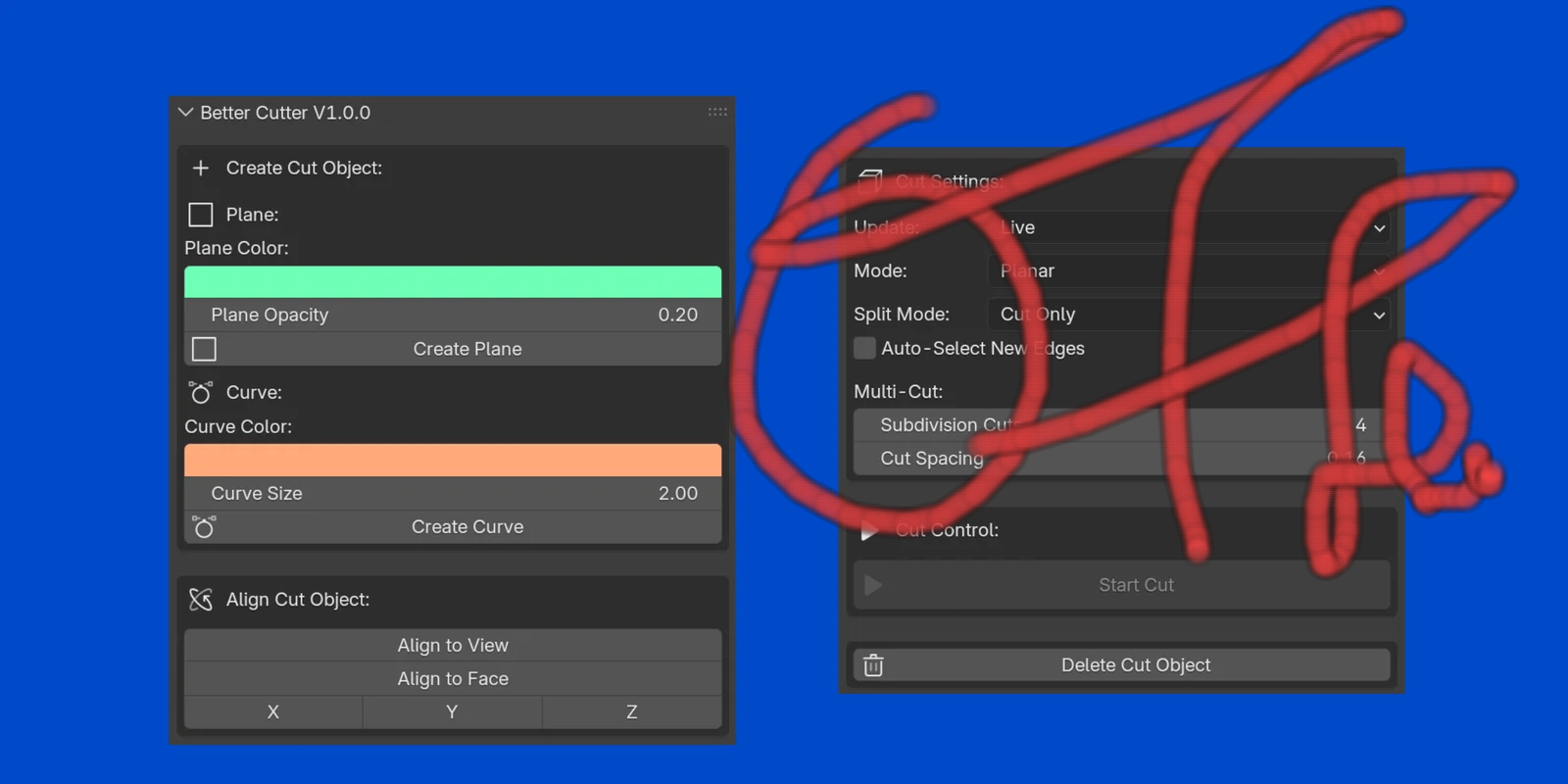Enable the Auto-Select New Edges checkbox
Viewport: 1568px width, 784px height.
864,349
